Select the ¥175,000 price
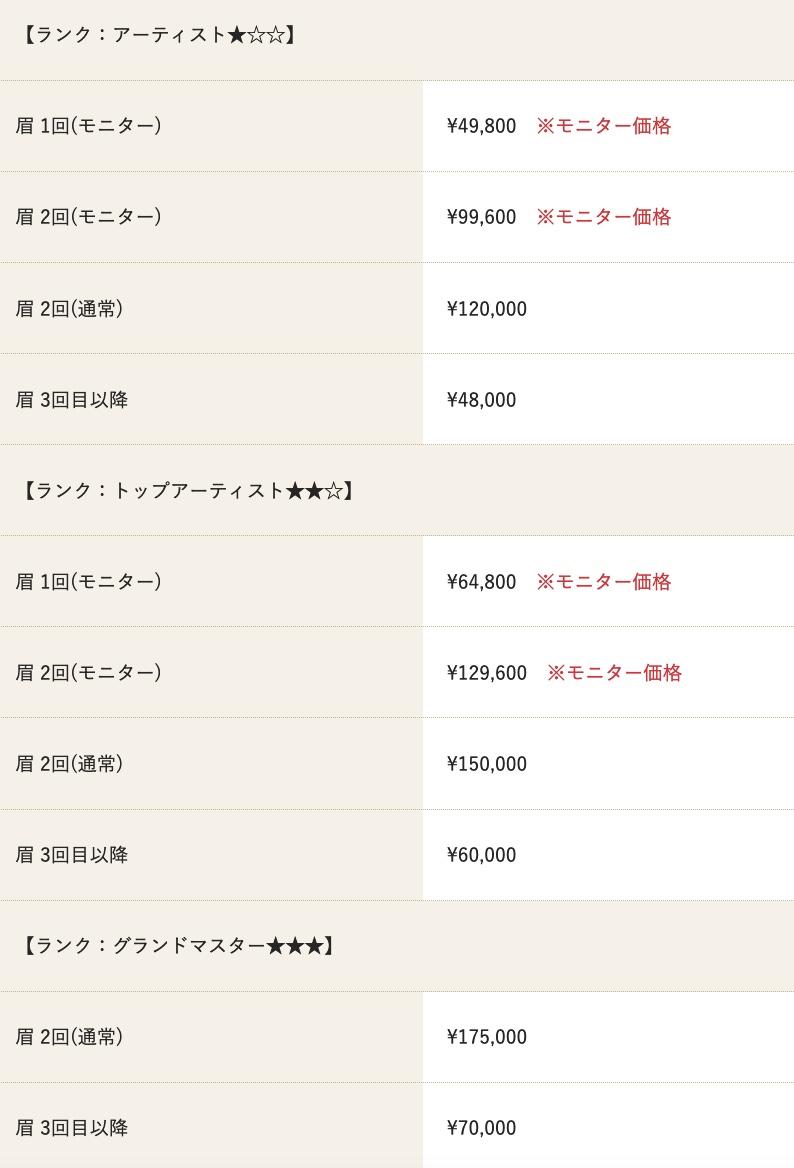The image size is (794, 1168). click(486, 1037)
